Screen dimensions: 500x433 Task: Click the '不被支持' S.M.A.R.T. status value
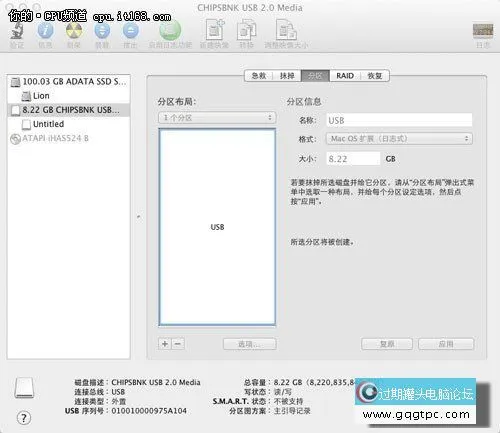pos(288,401)
